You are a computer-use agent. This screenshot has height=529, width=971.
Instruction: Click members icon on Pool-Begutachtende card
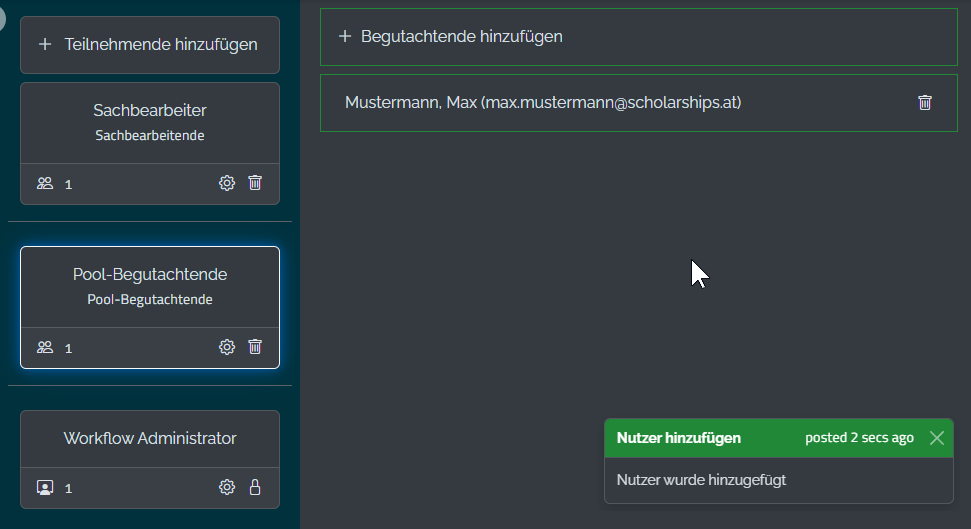point(45,347)
